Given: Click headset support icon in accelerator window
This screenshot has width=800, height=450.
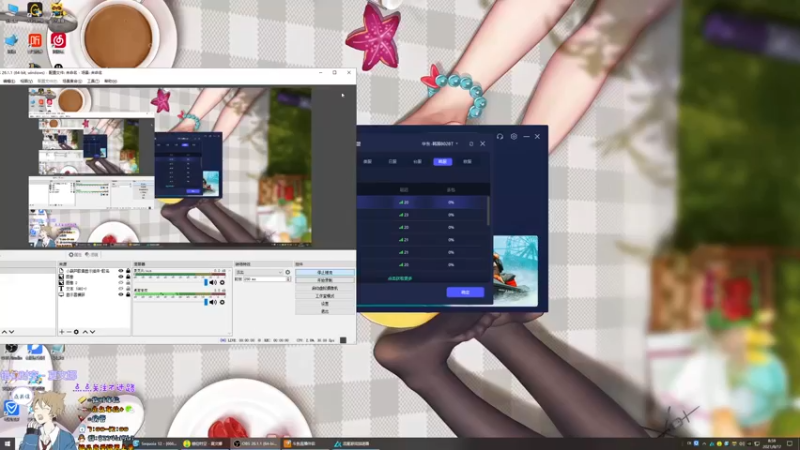Looking at the screenshot, I should pyautogui.click(x=500, y=137).
